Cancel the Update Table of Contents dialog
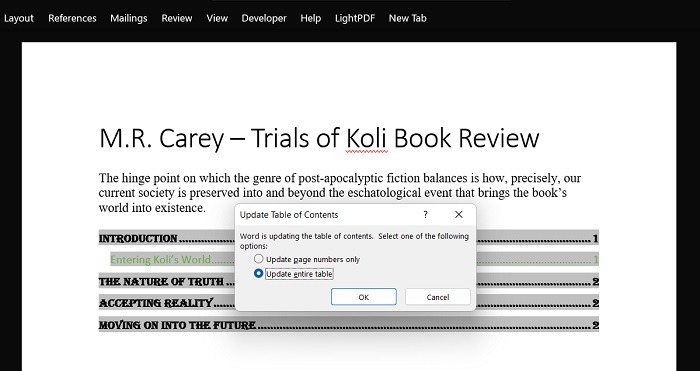The height and width of the screenshot is (371, 700). tap(438, 297)
